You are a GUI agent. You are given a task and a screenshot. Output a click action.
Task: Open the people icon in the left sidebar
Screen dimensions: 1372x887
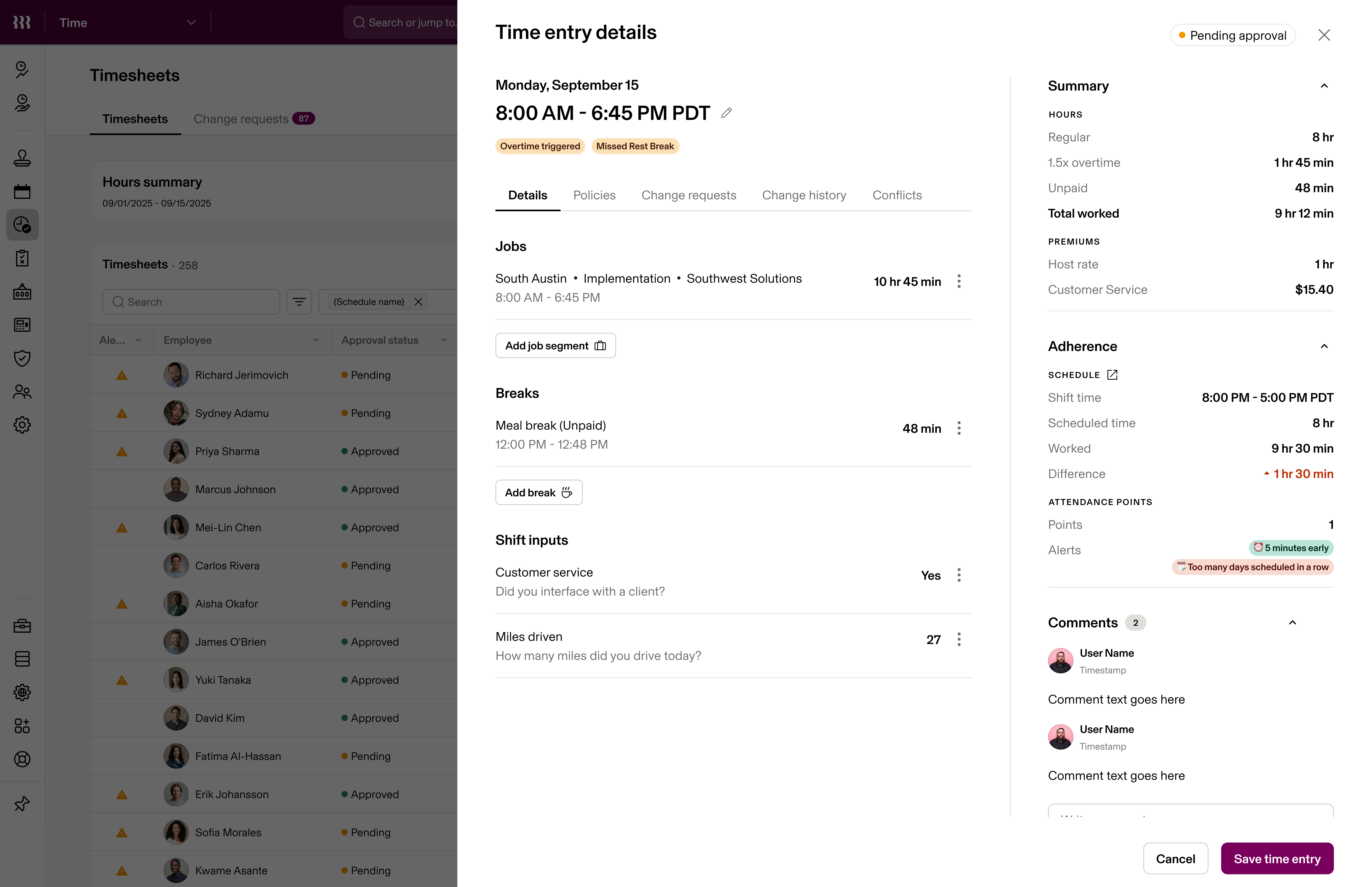click(22, 392)
